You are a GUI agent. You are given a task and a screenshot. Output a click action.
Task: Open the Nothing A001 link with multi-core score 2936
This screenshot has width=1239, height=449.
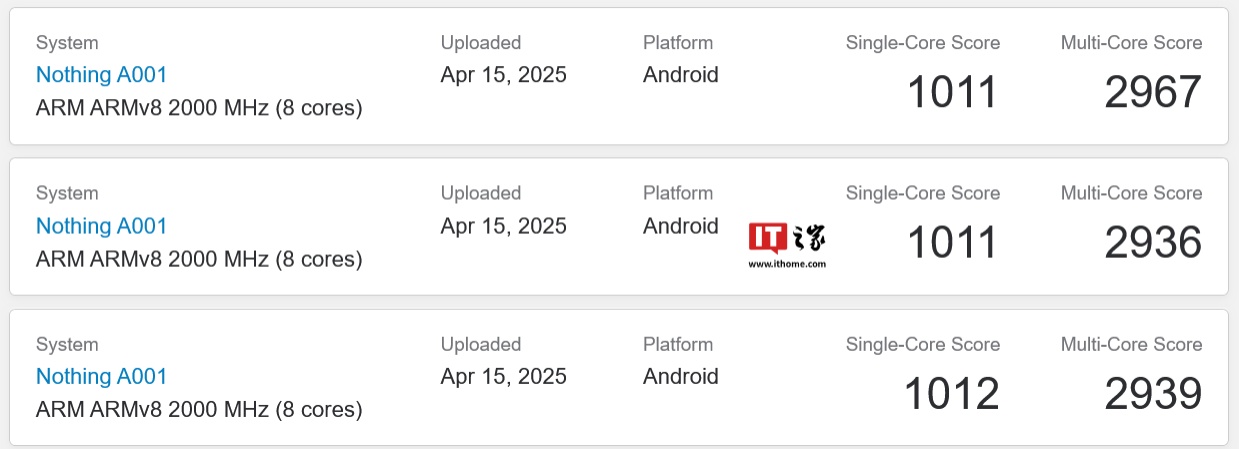[x=101, y=226]
